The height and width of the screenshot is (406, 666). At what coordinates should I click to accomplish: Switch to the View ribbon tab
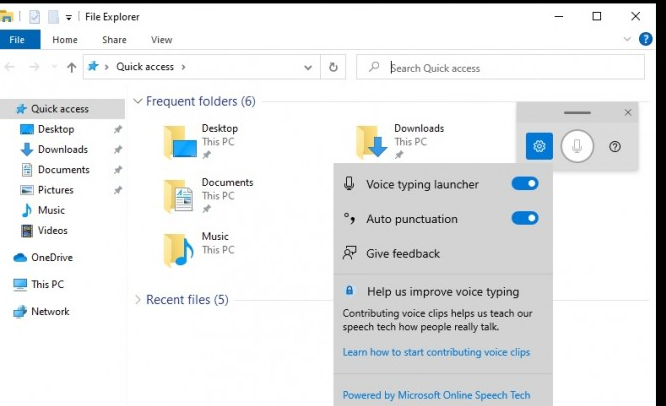point(161,39)
